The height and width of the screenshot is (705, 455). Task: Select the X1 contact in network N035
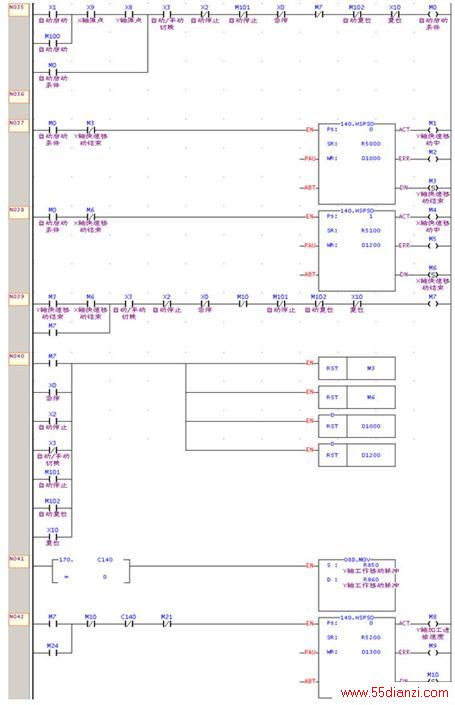coord(53,14)
